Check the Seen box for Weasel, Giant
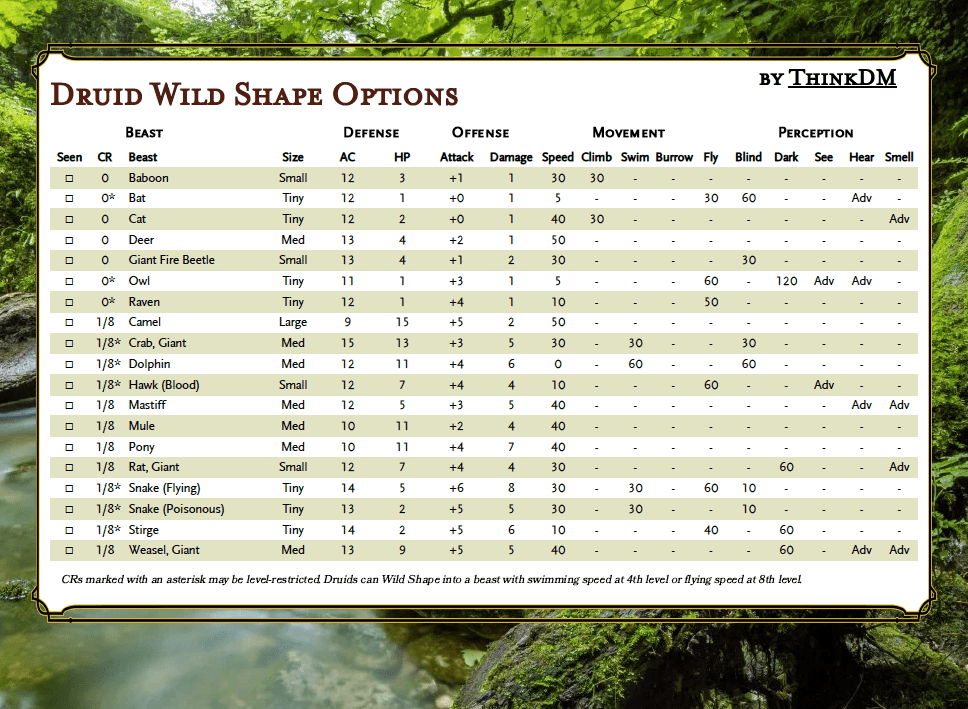 pos(68,549)
